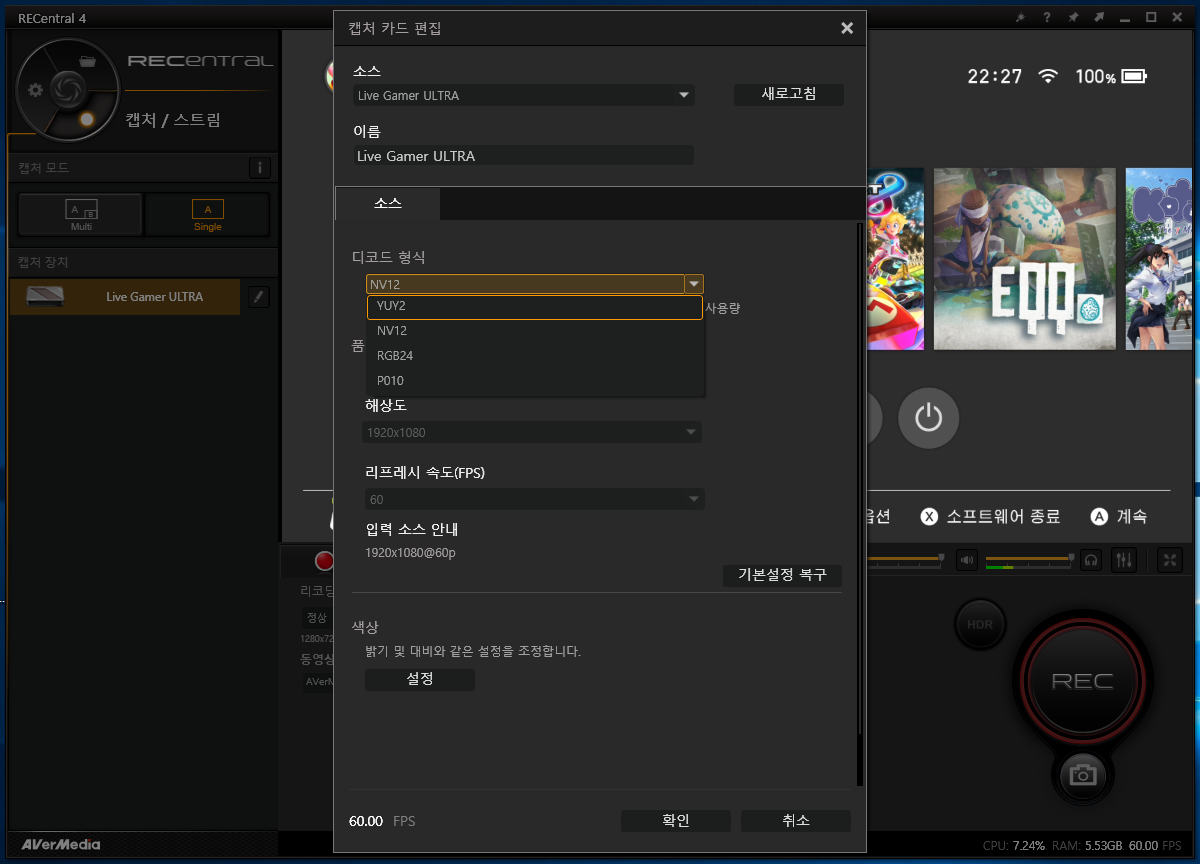Screen dimensions: 1200x864
Task: Click the magic wand icon in title bar
Action: 1021,18
